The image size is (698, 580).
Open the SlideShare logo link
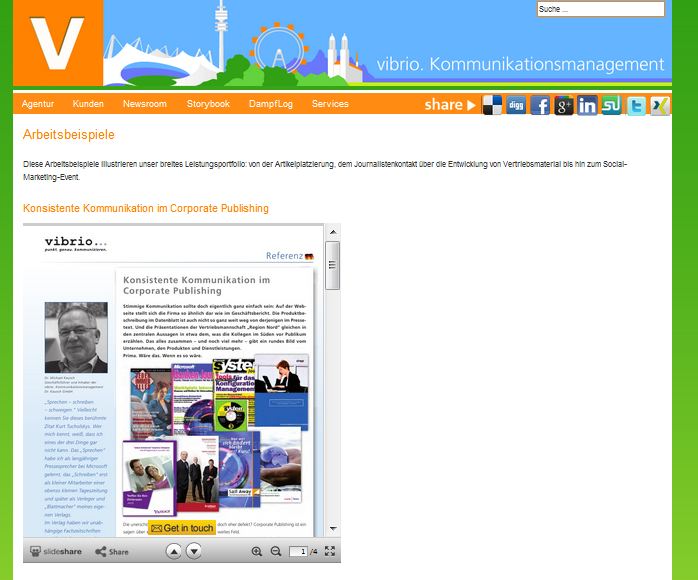(x=56, y=552)
